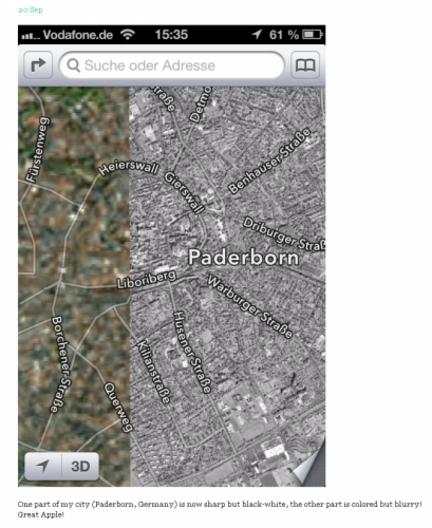Focus the Suche oder Adresse search field

click(x=172, y=65)
